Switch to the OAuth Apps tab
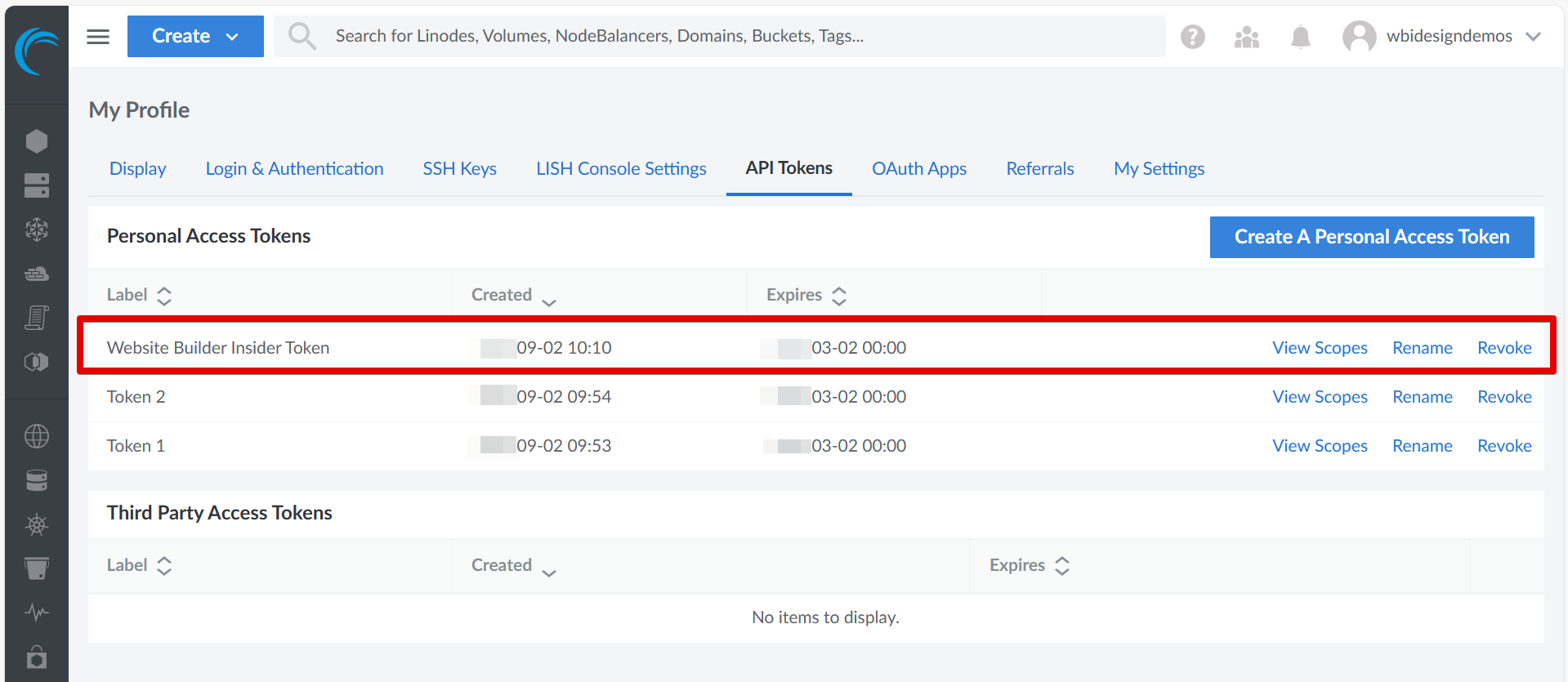The height and width of the screenshot is (682, 1568). [918, 169]
